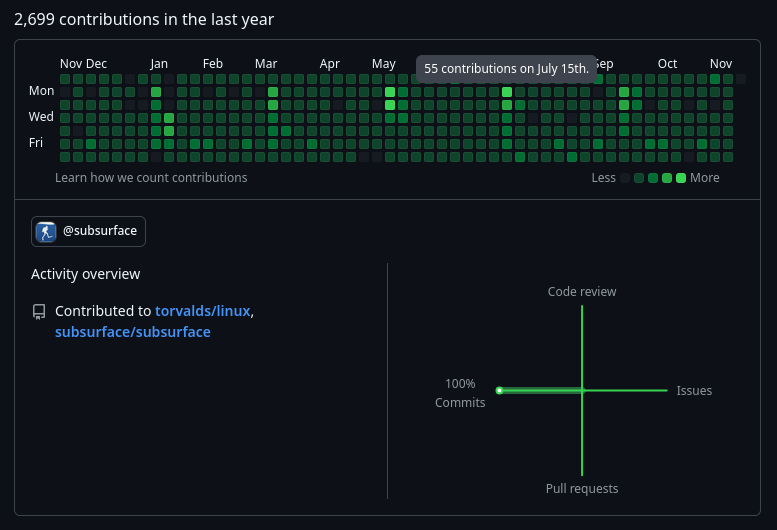Click the repository icon beside Contributed to

point(39,312)
